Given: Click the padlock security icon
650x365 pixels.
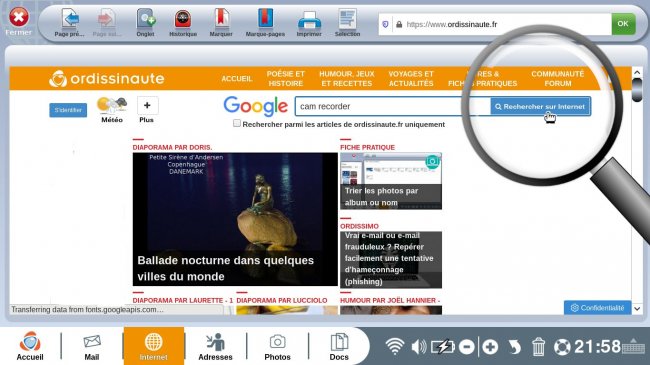Looking at the screenshot, I should pos(399,24).
